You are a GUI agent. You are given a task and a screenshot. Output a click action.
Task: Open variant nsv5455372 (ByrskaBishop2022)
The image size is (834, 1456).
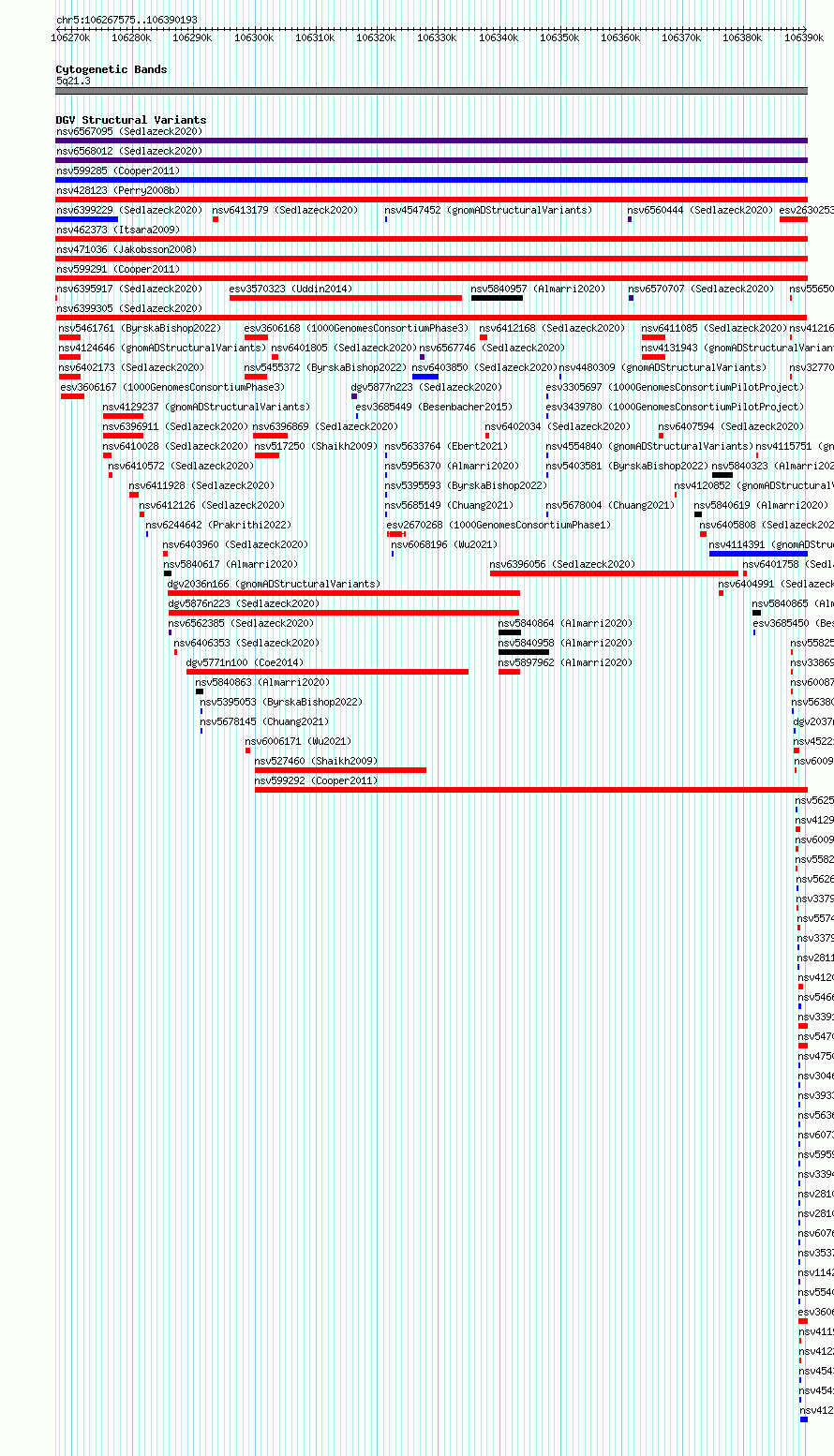[325, 367]
